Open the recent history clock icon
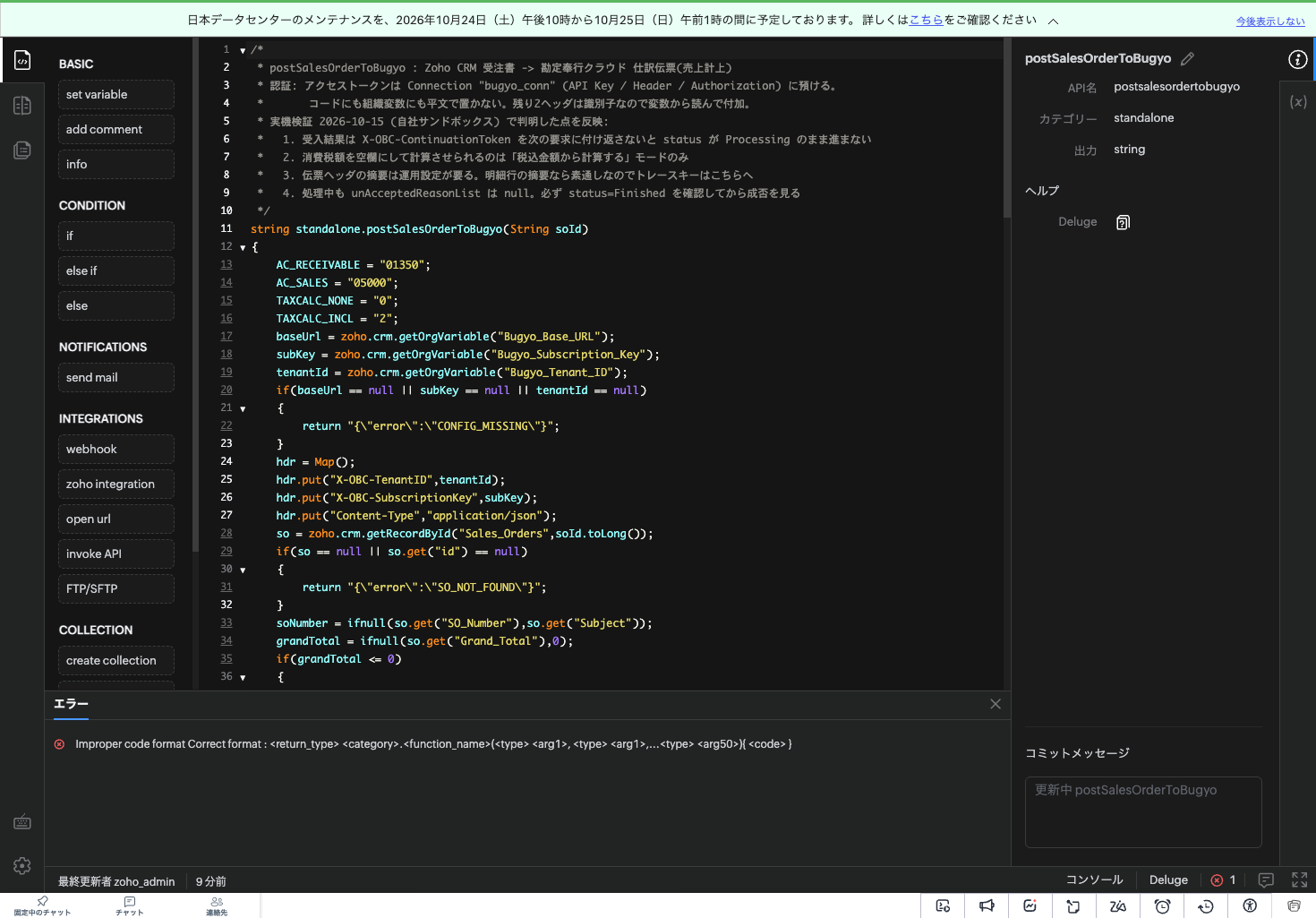This screenshot has height=918, width=1316. [1206, 906]
